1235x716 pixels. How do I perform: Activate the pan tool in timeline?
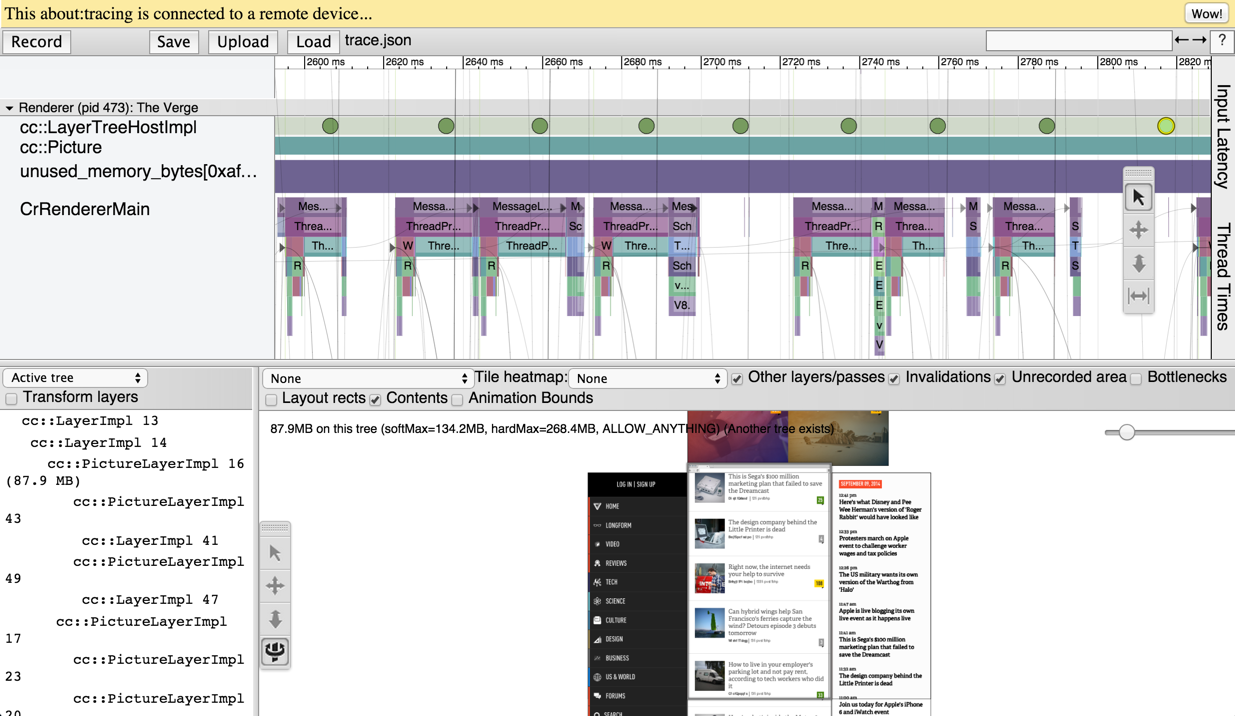click(x=1138, y=231)
